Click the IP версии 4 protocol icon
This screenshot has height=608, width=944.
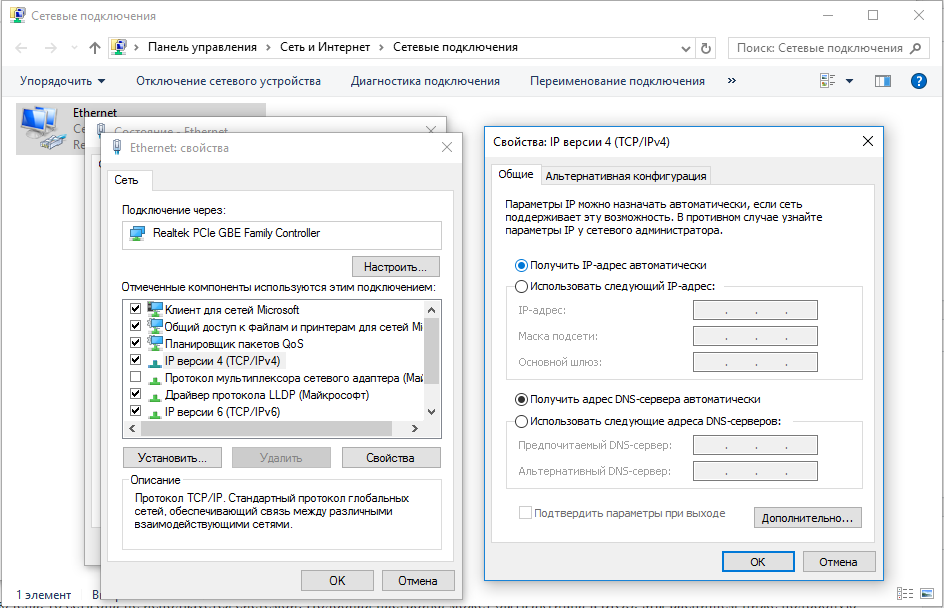pyautogui.click(x=155, y=362)
